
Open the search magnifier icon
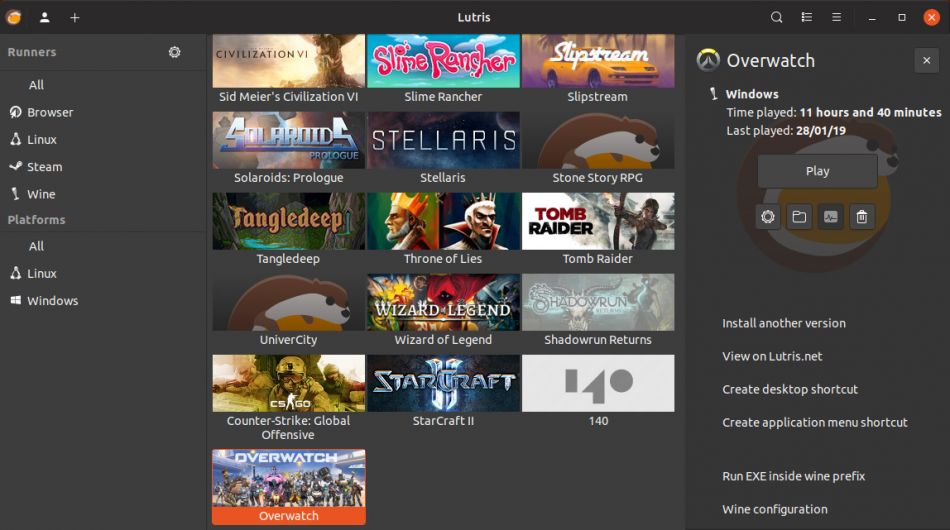776,17
